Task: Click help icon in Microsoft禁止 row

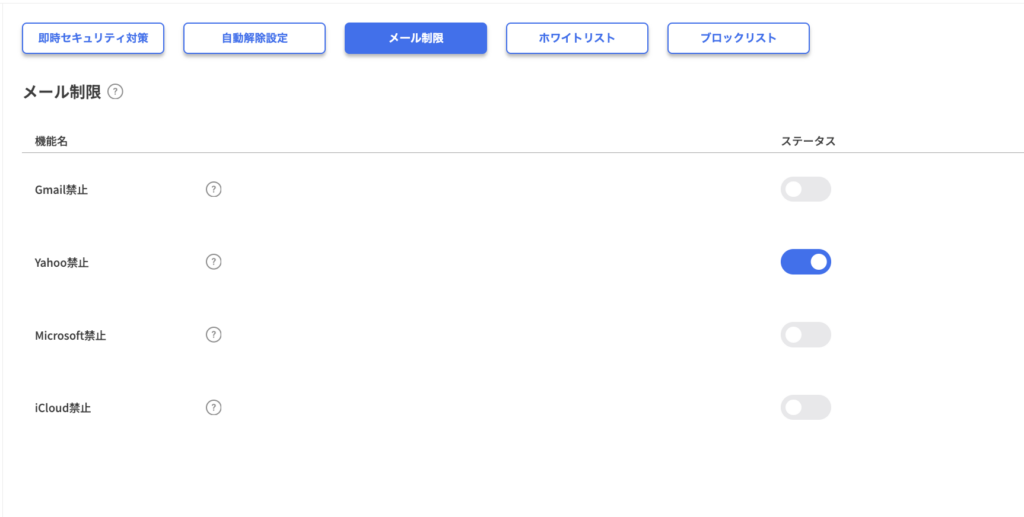Action: pyautogui.click(x=214, y=335)
